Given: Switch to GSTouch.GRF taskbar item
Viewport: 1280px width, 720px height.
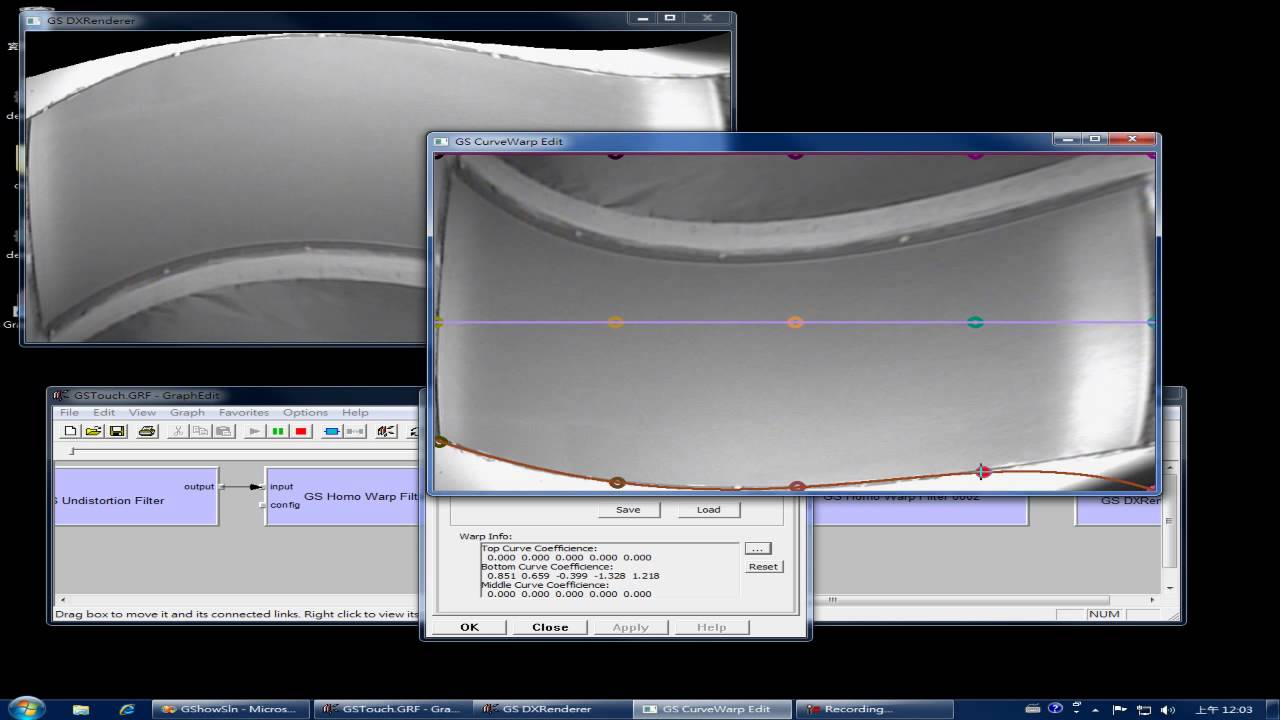Looking at the screenshot, I should click(392, 709).
